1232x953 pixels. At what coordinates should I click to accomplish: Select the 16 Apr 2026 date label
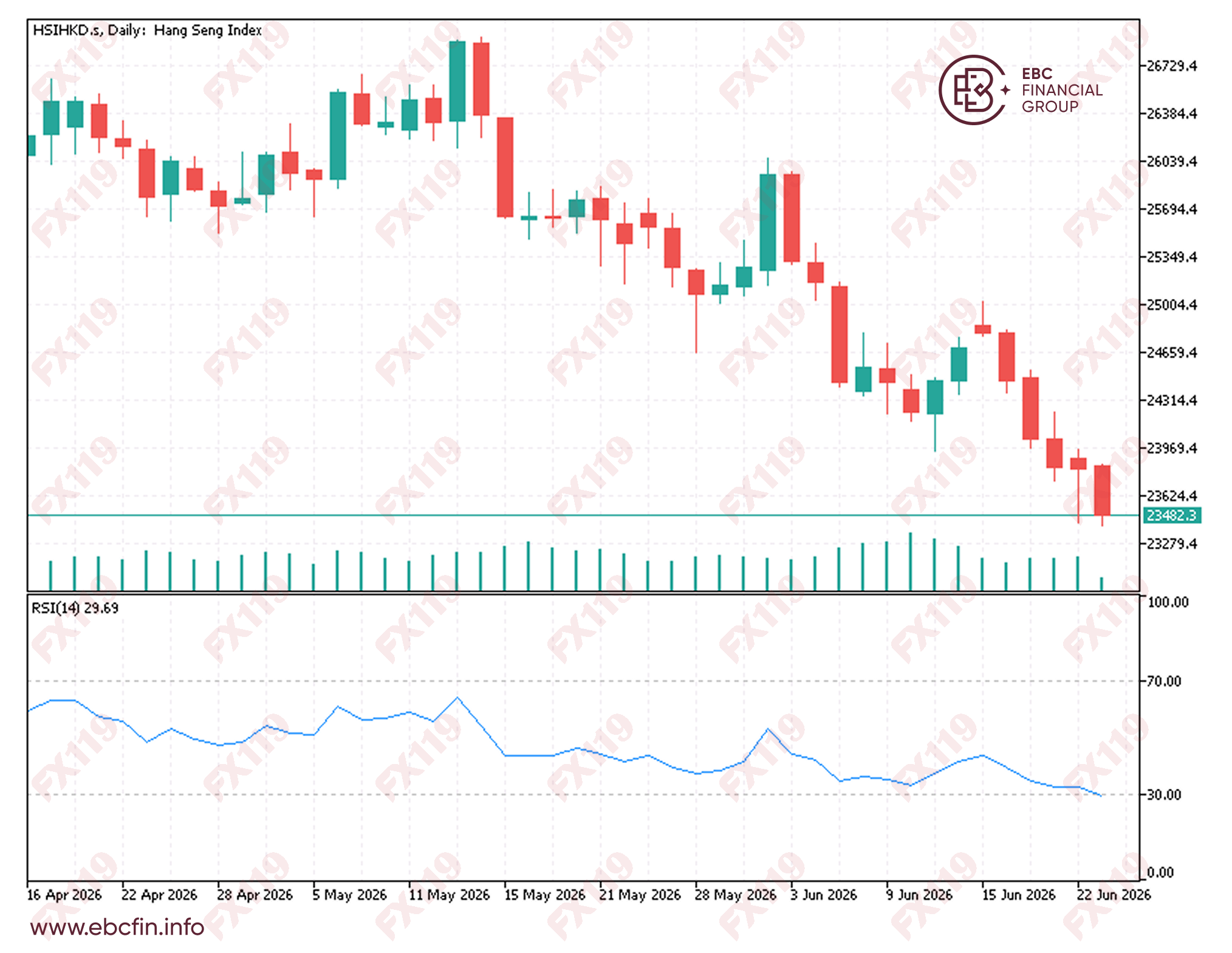click(x=64, y=895)
